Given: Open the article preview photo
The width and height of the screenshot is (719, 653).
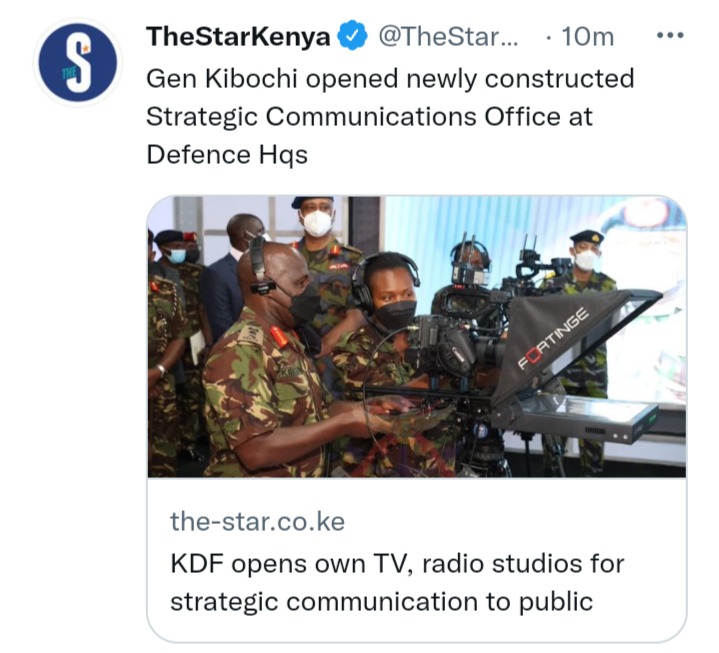Looking at the screenshot, I should pyautogui.click(x=417, y=337).
